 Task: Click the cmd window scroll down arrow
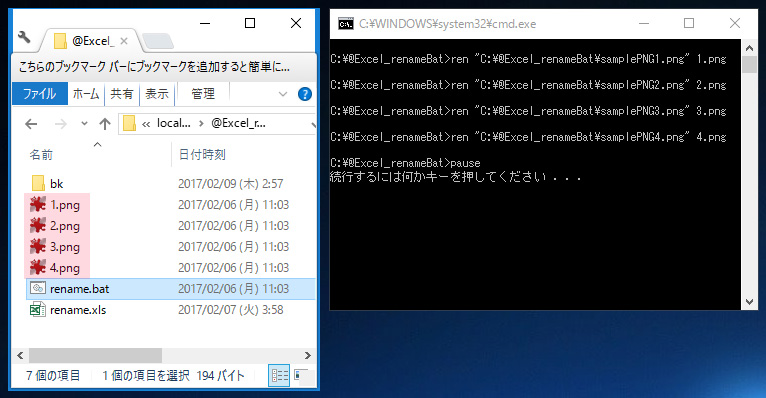tap(749, 302)
